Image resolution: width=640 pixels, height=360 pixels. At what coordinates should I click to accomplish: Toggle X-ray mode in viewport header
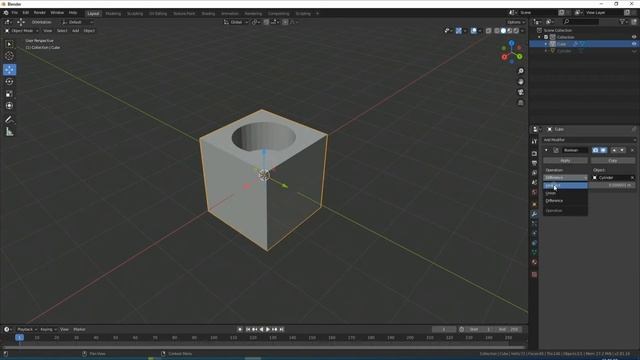click(x=489, y=31)
